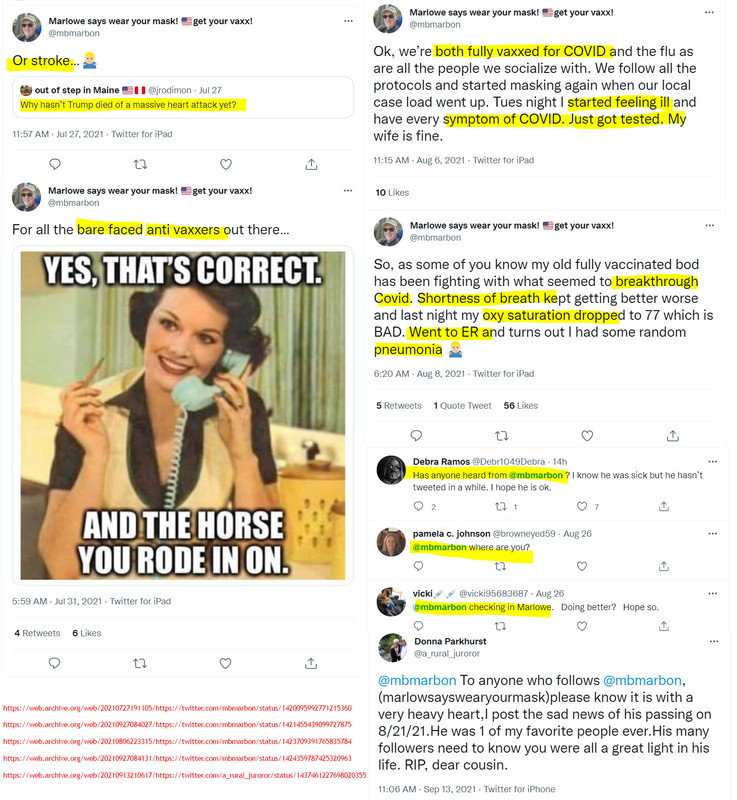Like the "Or stroke..." tweet
The width and height of the screenshot is (737, 800).
226,164
